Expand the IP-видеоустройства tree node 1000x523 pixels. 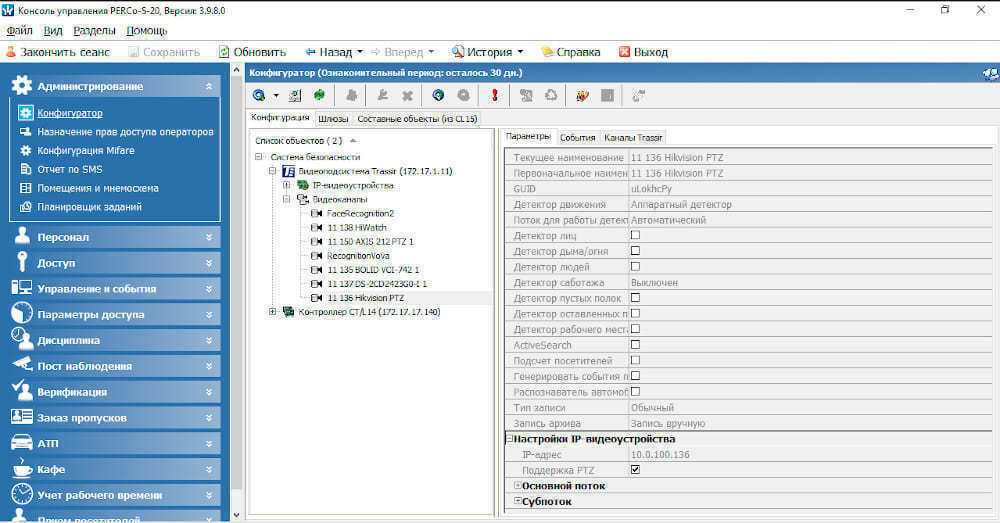[287, 185]
